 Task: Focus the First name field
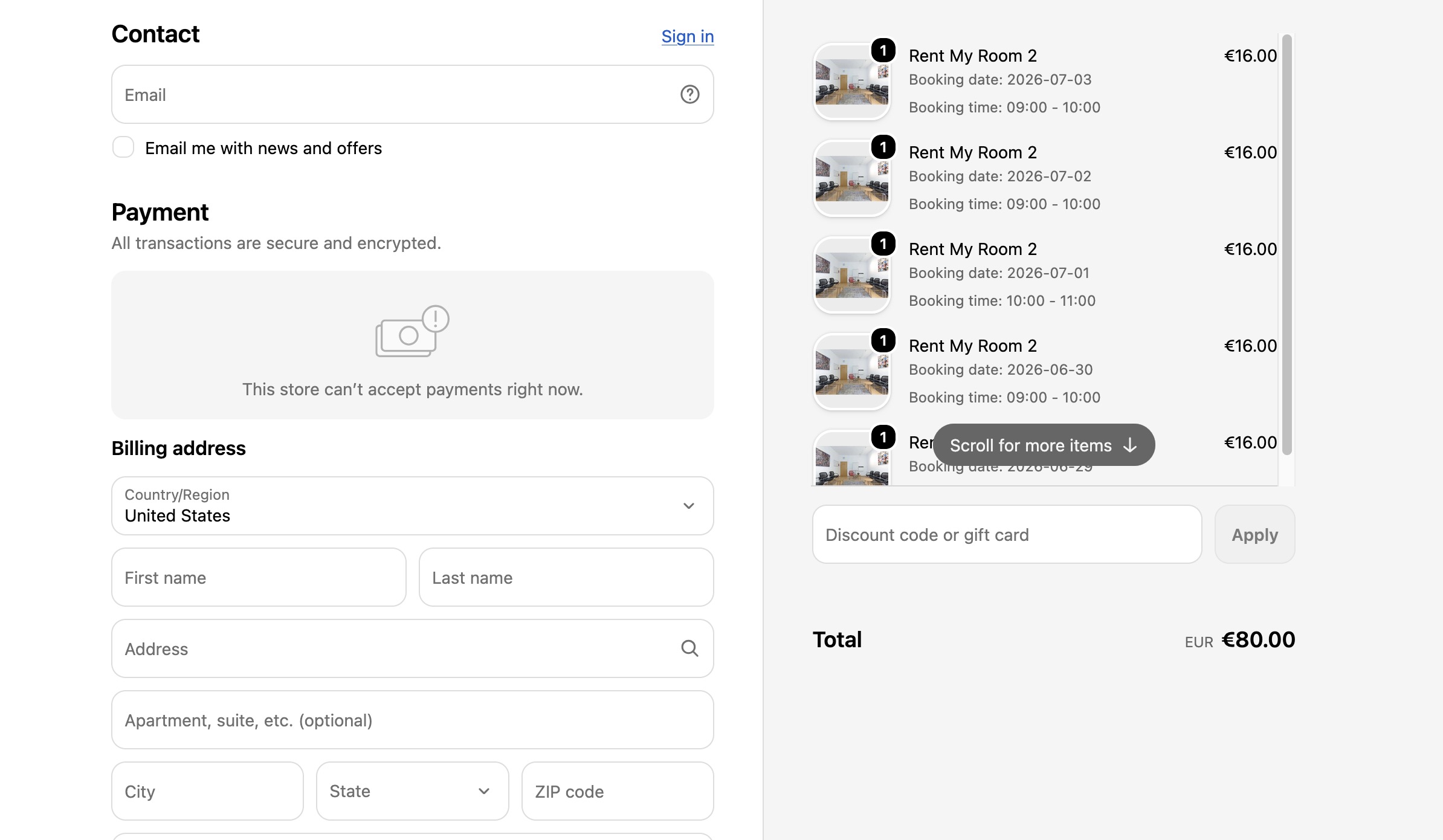click(x=259, y=577)
